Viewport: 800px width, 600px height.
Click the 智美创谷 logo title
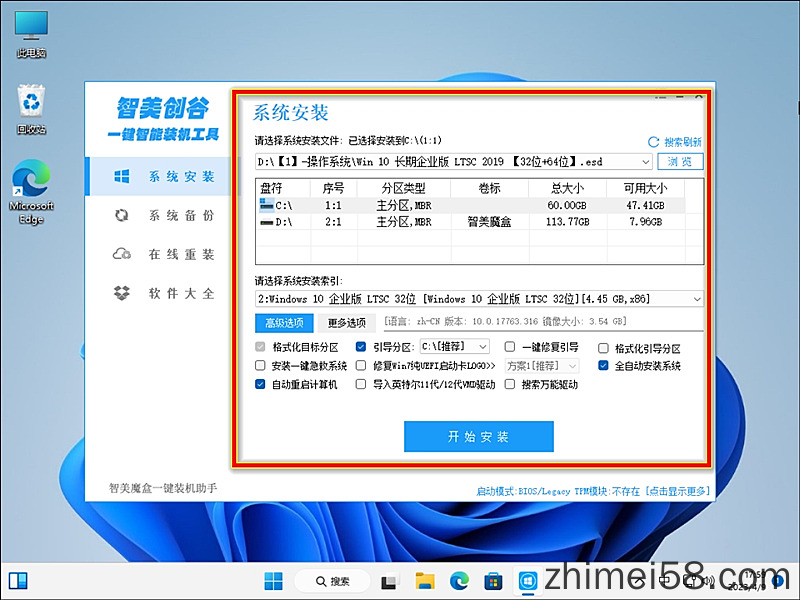(163, 108)
